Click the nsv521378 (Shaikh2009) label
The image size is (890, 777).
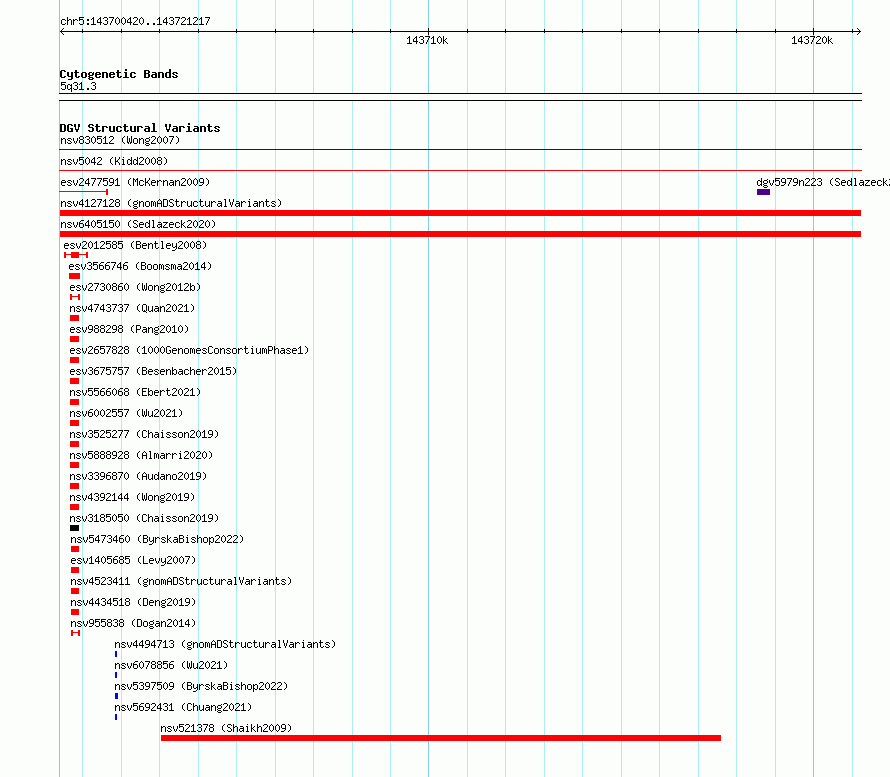[x=226, y=728]
